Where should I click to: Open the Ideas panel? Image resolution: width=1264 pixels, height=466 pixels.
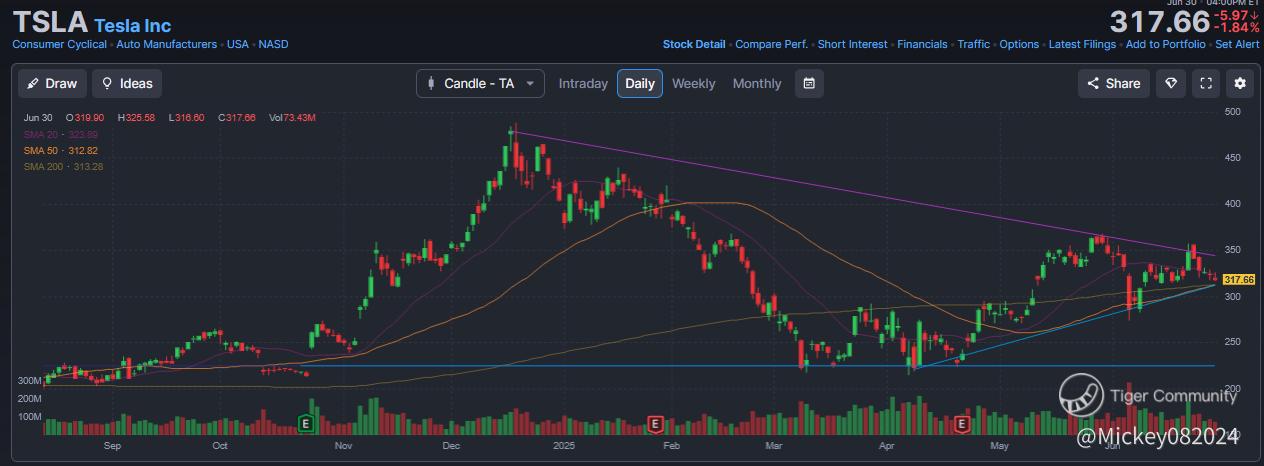coord(127,84)
